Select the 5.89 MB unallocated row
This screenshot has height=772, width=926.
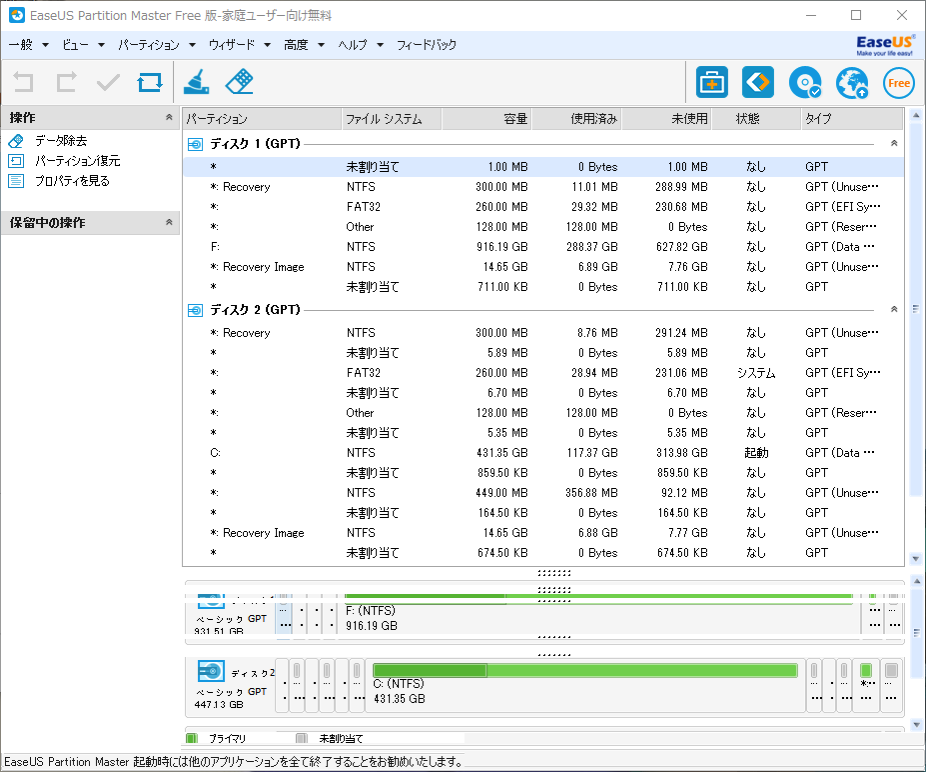(x=543, y=353)
